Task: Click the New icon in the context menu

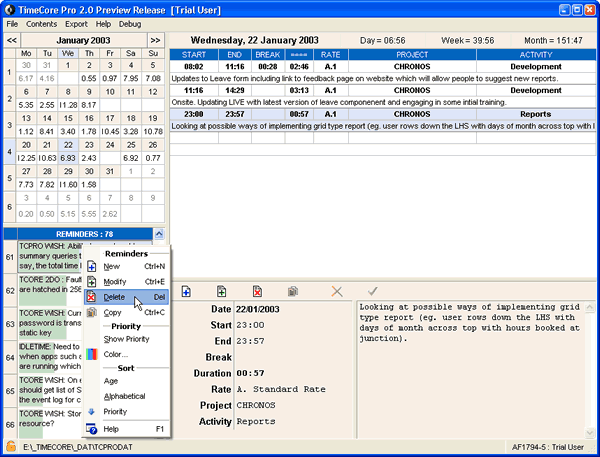Action: (x=92, y=266)
